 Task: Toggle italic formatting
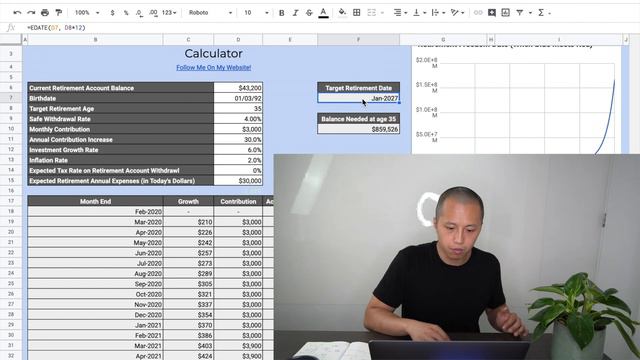tap(295, 13)
